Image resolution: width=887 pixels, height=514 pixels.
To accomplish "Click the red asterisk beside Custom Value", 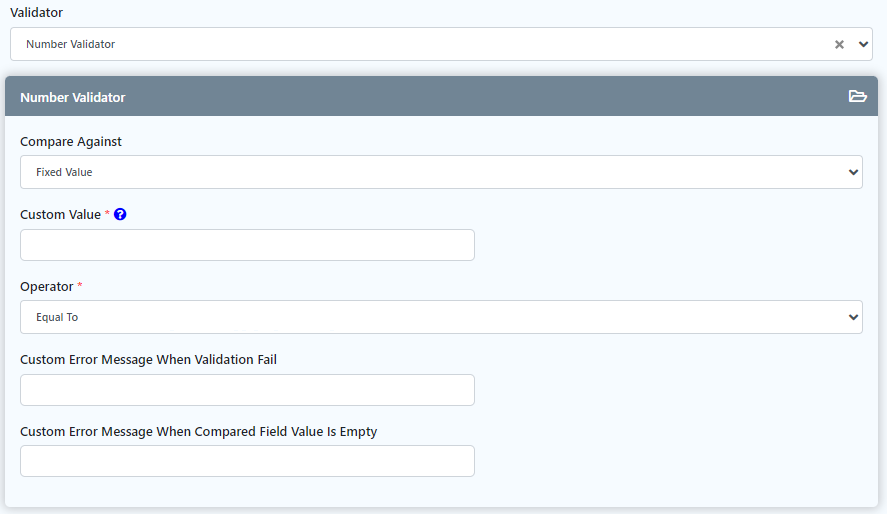I will [107, 214].
